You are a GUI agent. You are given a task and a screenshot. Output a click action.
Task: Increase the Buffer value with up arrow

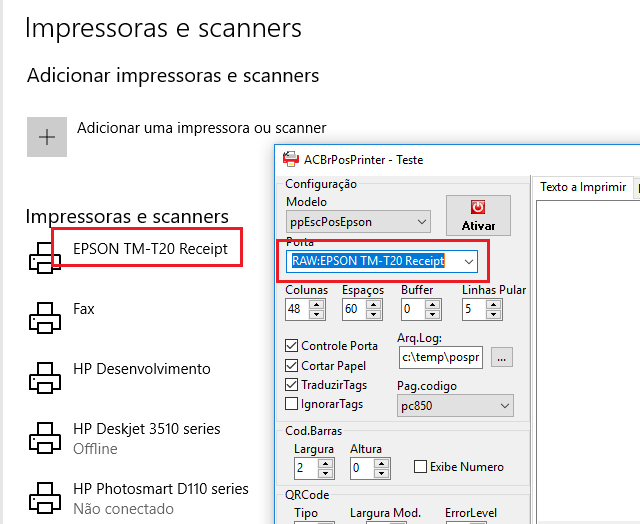point(433,304)
